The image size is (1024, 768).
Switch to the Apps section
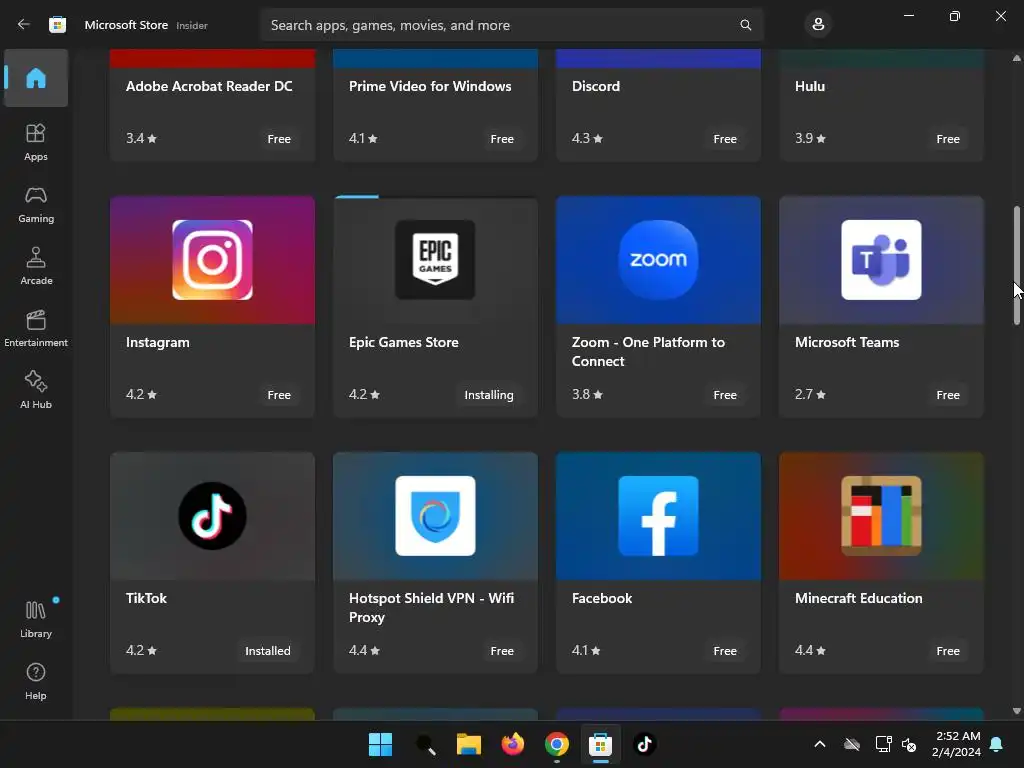pyautogui.click(x=36, y=142)
